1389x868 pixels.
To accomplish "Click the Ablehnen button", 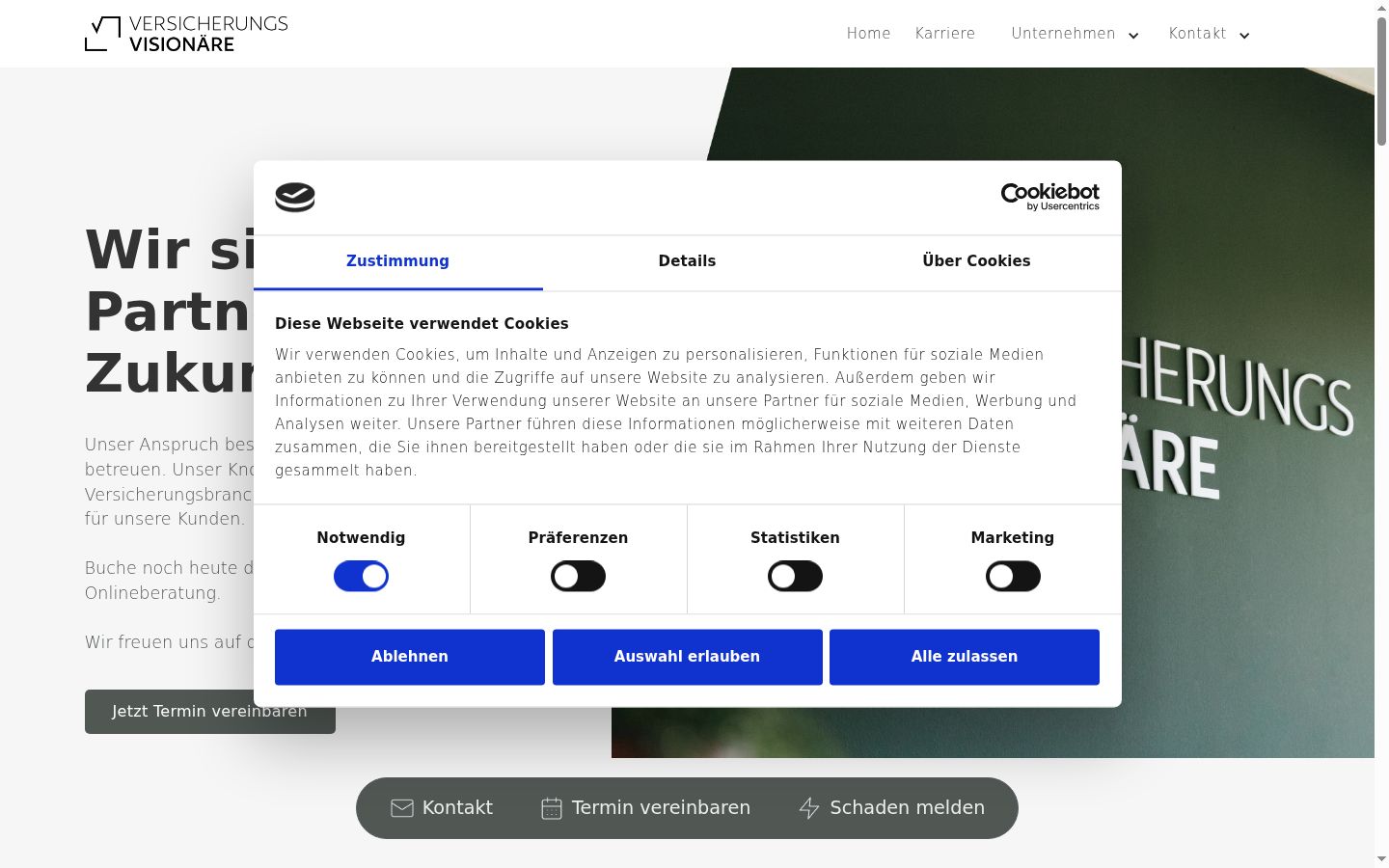I will click(410, 657).
